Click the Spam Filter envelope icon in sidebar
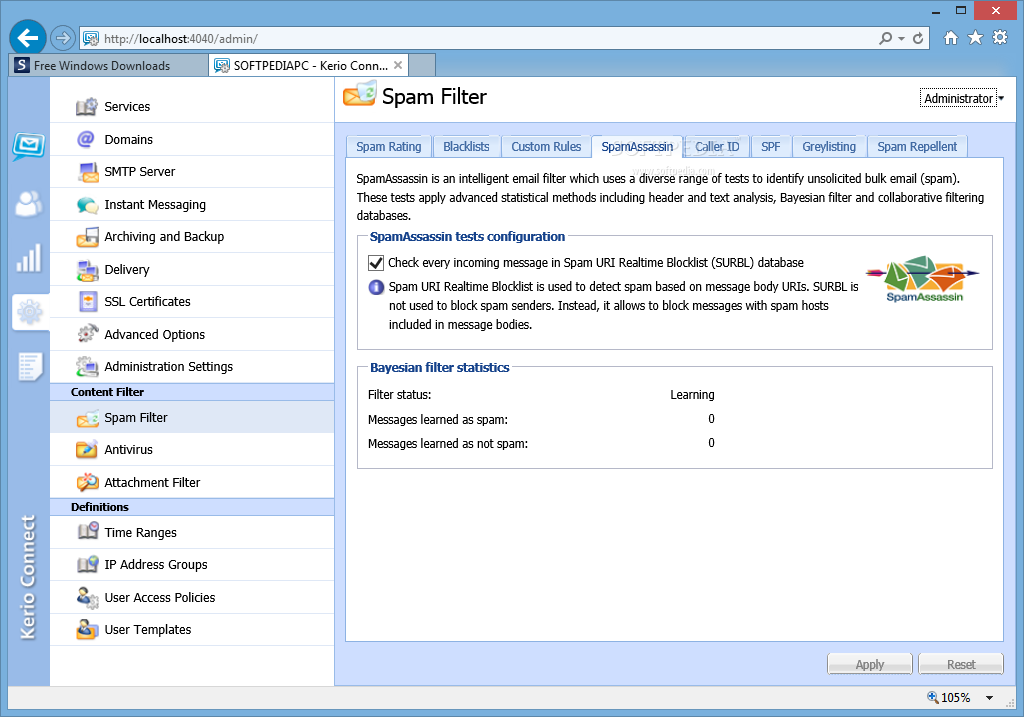The height and width of the screenshot is (717, 1024). pos(88,418)
